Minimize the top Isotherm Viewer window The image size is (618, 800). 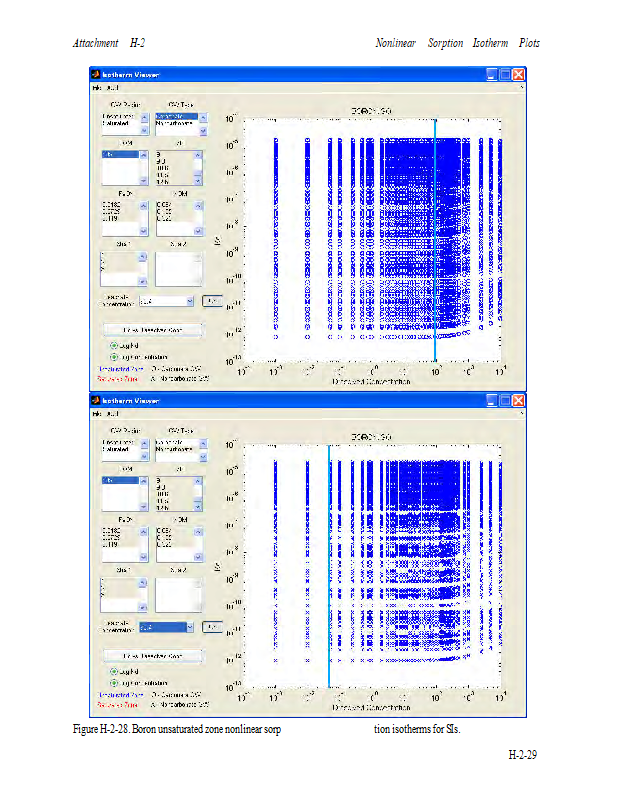click(x=492, y=75)
